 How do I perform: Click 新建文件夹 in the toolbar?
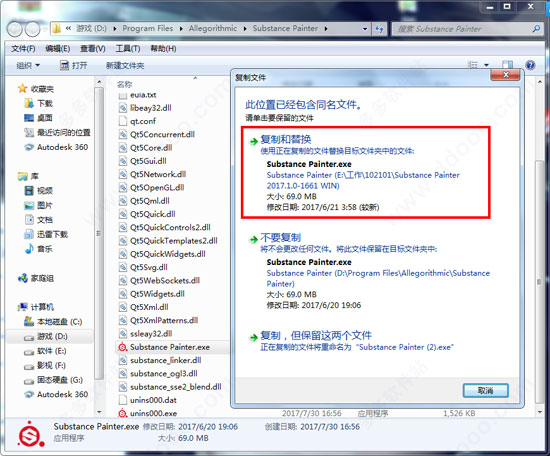coord(125,65)
